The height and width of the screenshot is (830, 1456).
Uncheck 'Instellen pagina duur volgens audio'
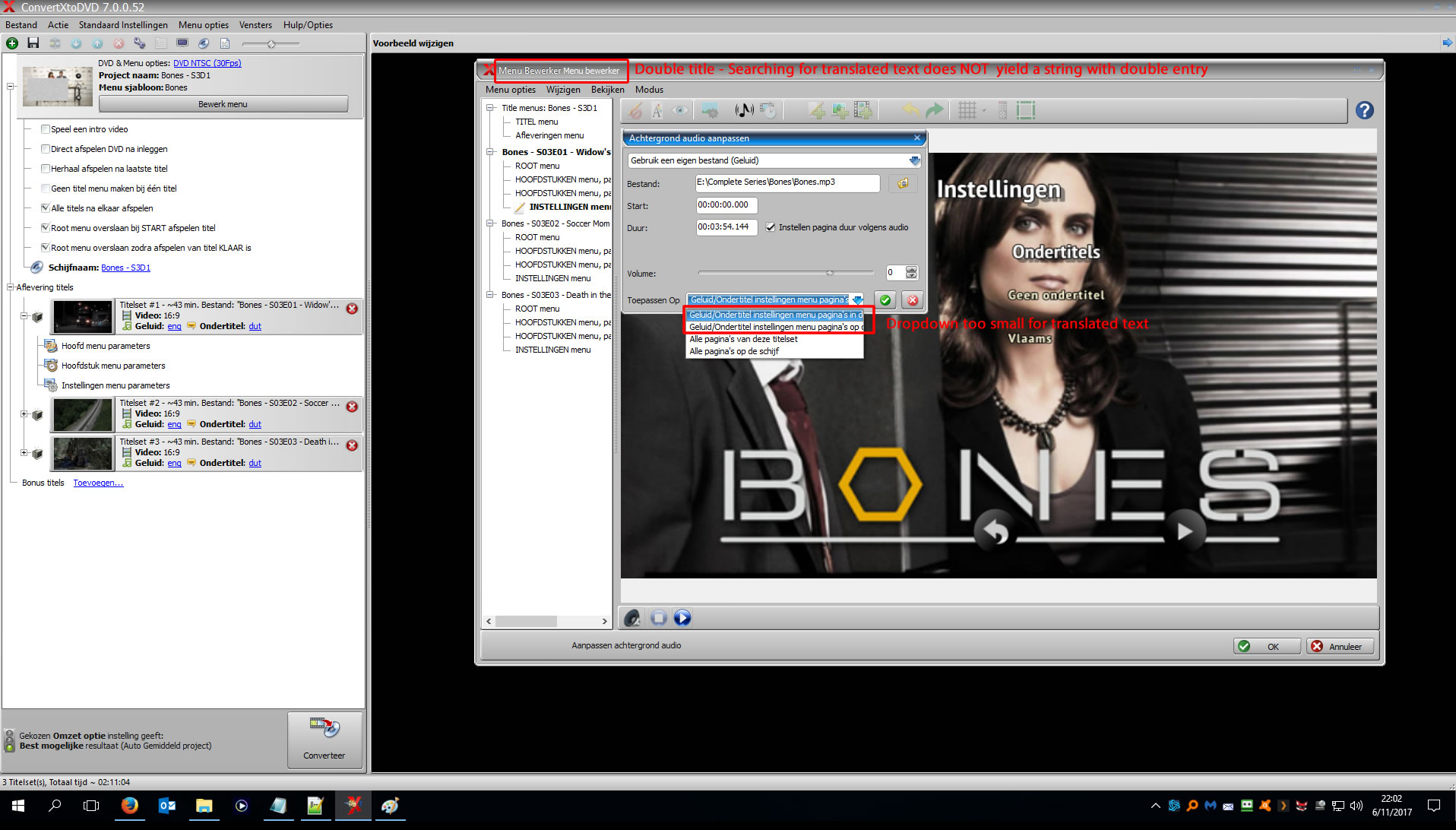click(771, 227)
